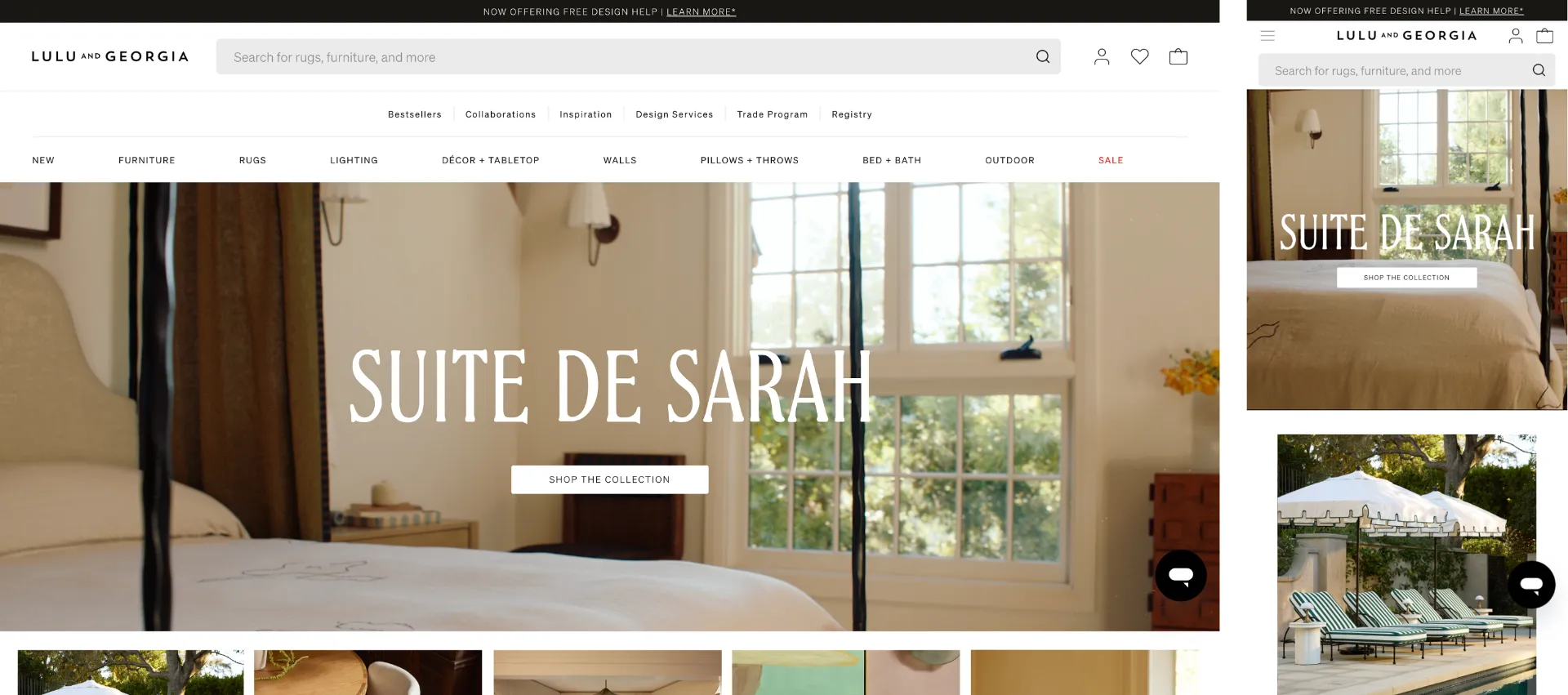The image size is (1568, 695).
Task: Open the mobile hamburger menu
Action: 1267,36
